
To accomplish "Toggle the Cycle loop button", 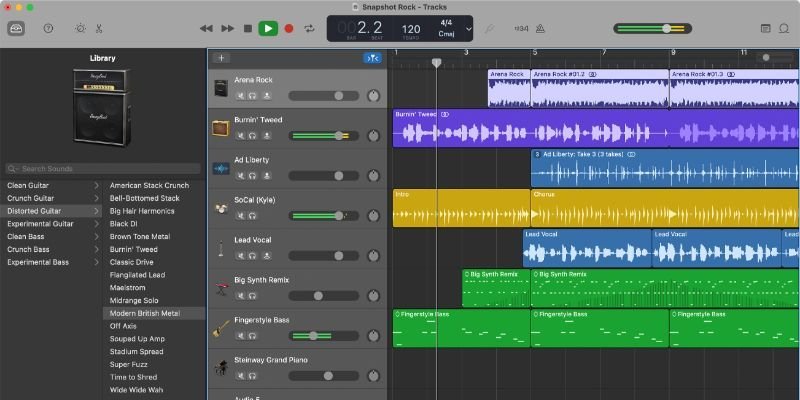I will point(310,29).
